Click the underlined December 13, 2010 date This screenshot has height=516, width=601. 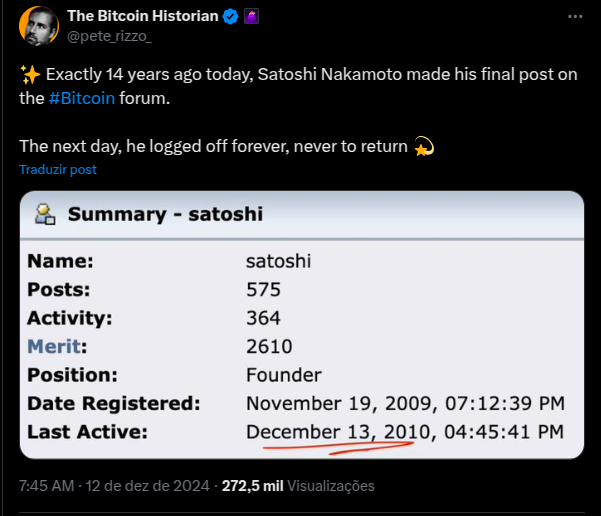[338, 432]
